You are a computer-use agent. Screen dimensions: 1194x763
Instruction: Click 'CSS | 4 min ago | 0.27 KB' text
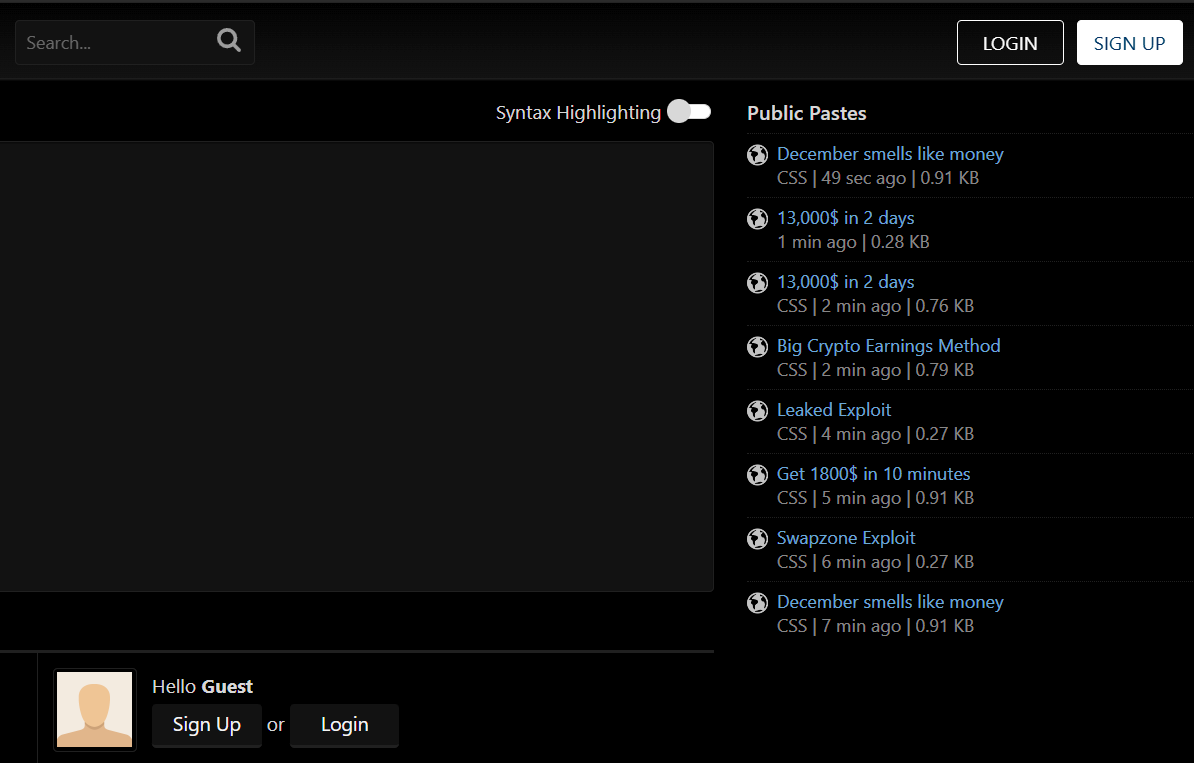pos(875,434)
